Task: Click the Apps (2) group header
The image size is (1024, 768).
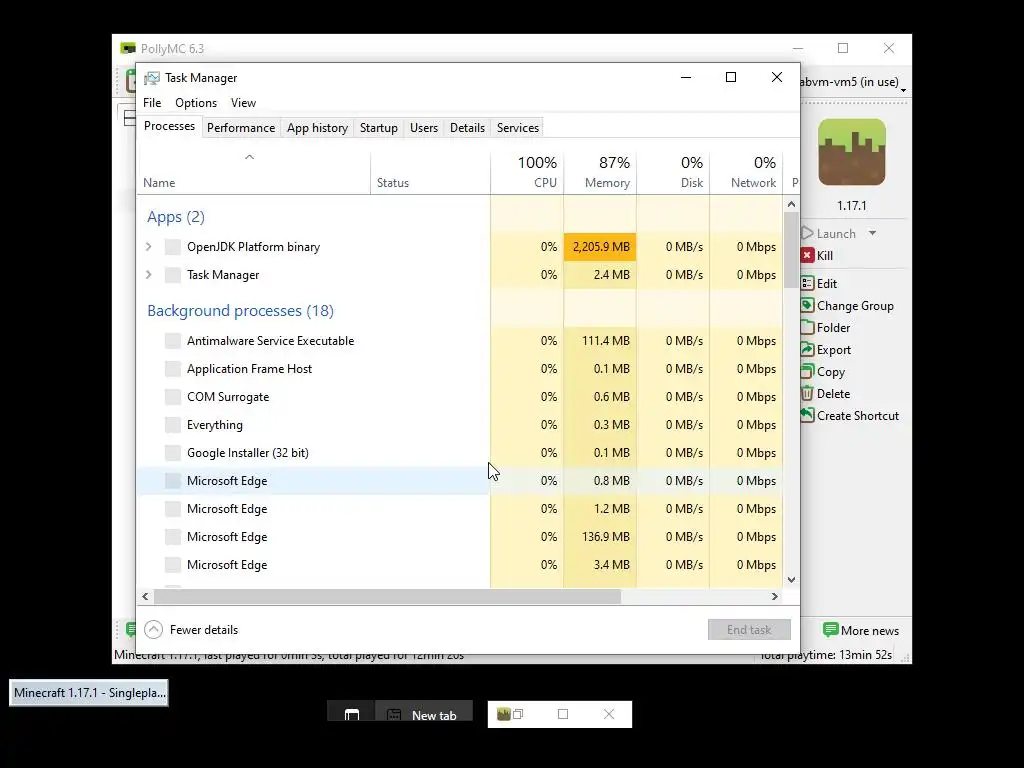Action: pos(176,217)
